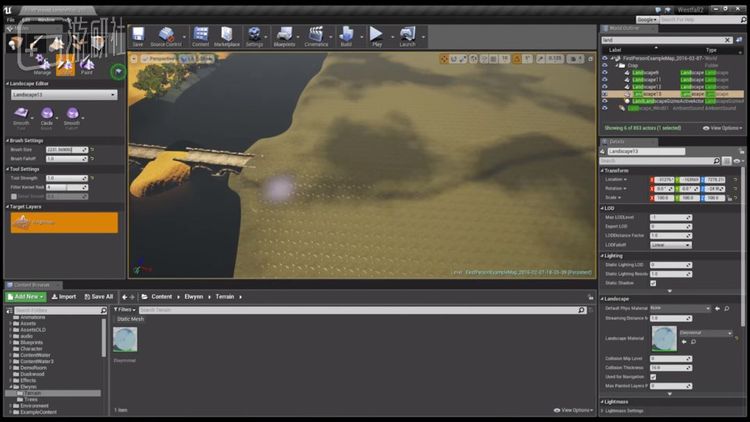Open the Landscape13 dropdown in Landscape Editor
This screenshot has width=750, height=422.
pos(63,95)
